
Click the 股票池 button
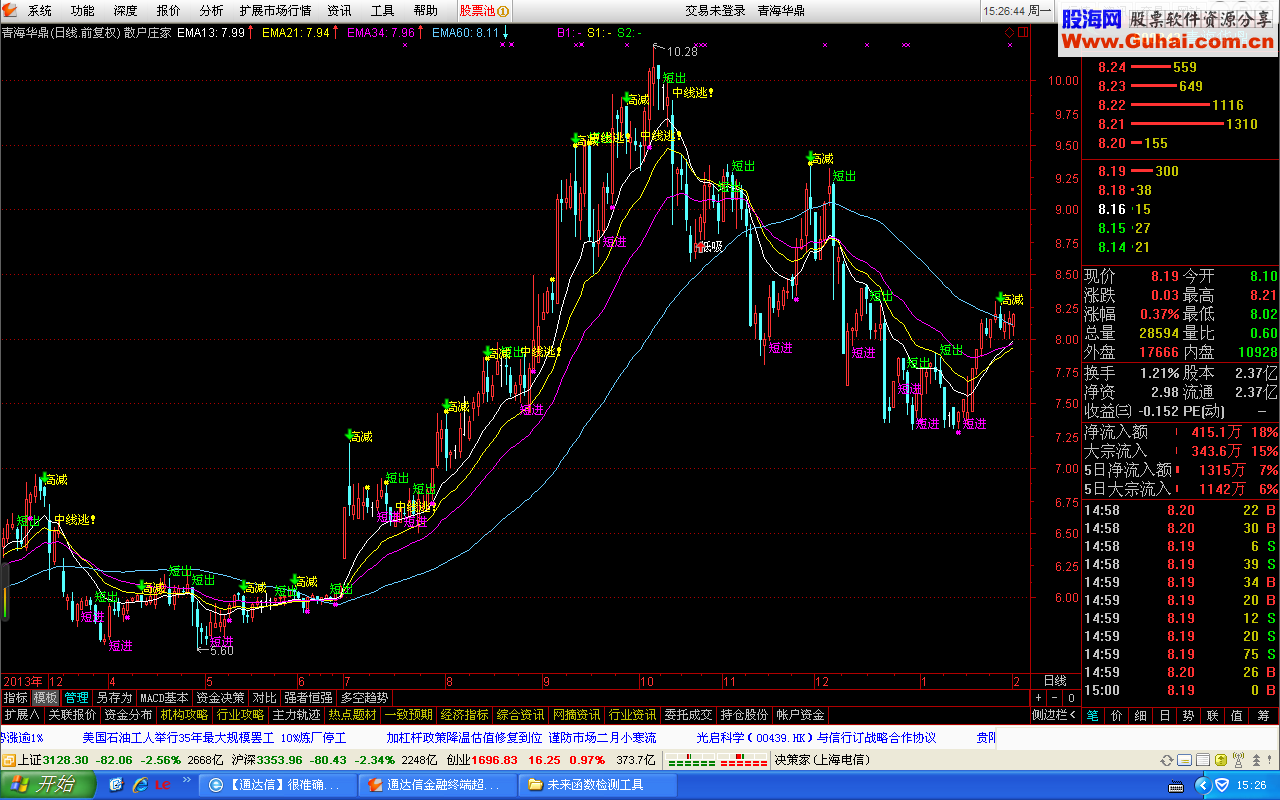(484, 11)
